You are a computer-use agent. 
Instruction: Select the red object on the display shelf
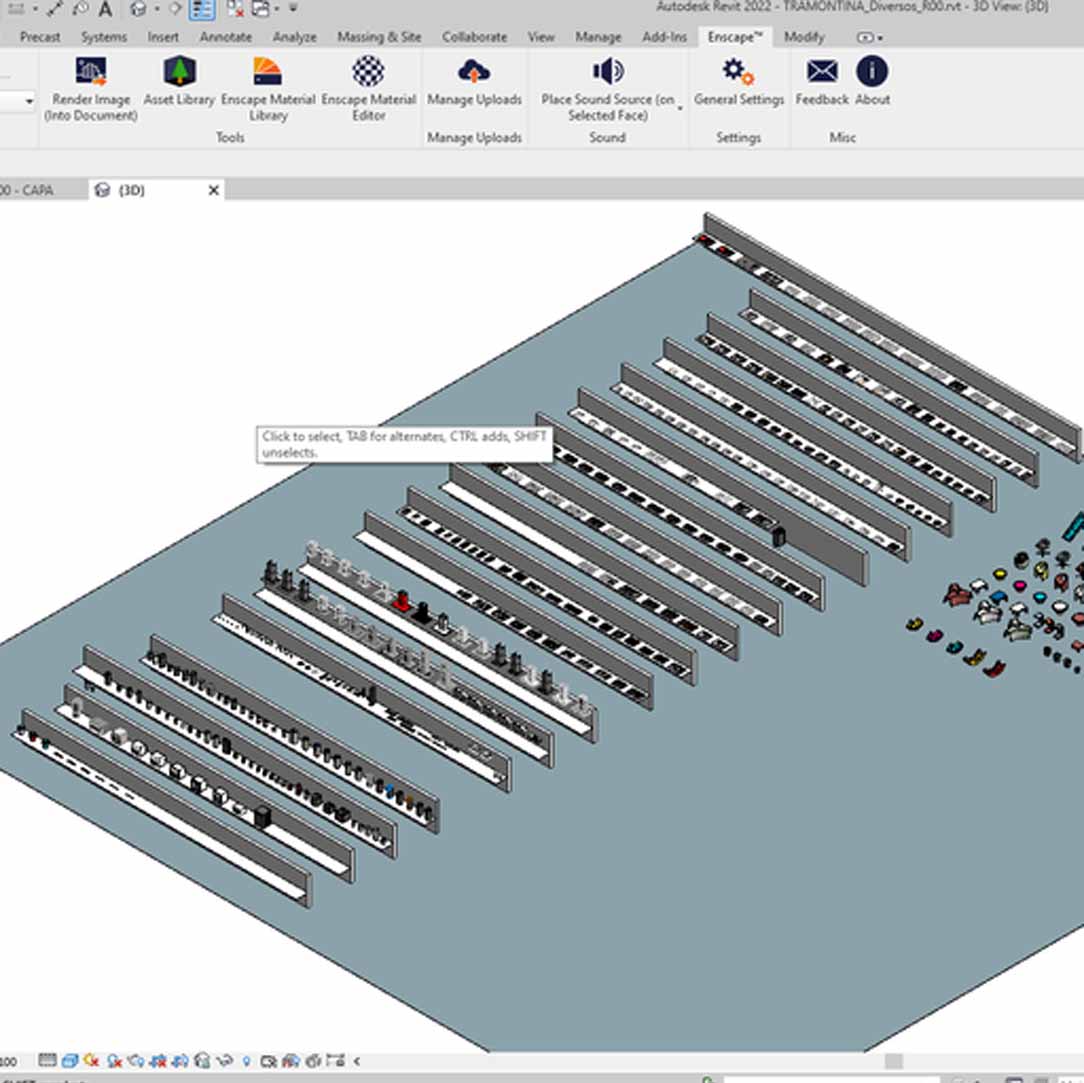click(x=402, y=601)
